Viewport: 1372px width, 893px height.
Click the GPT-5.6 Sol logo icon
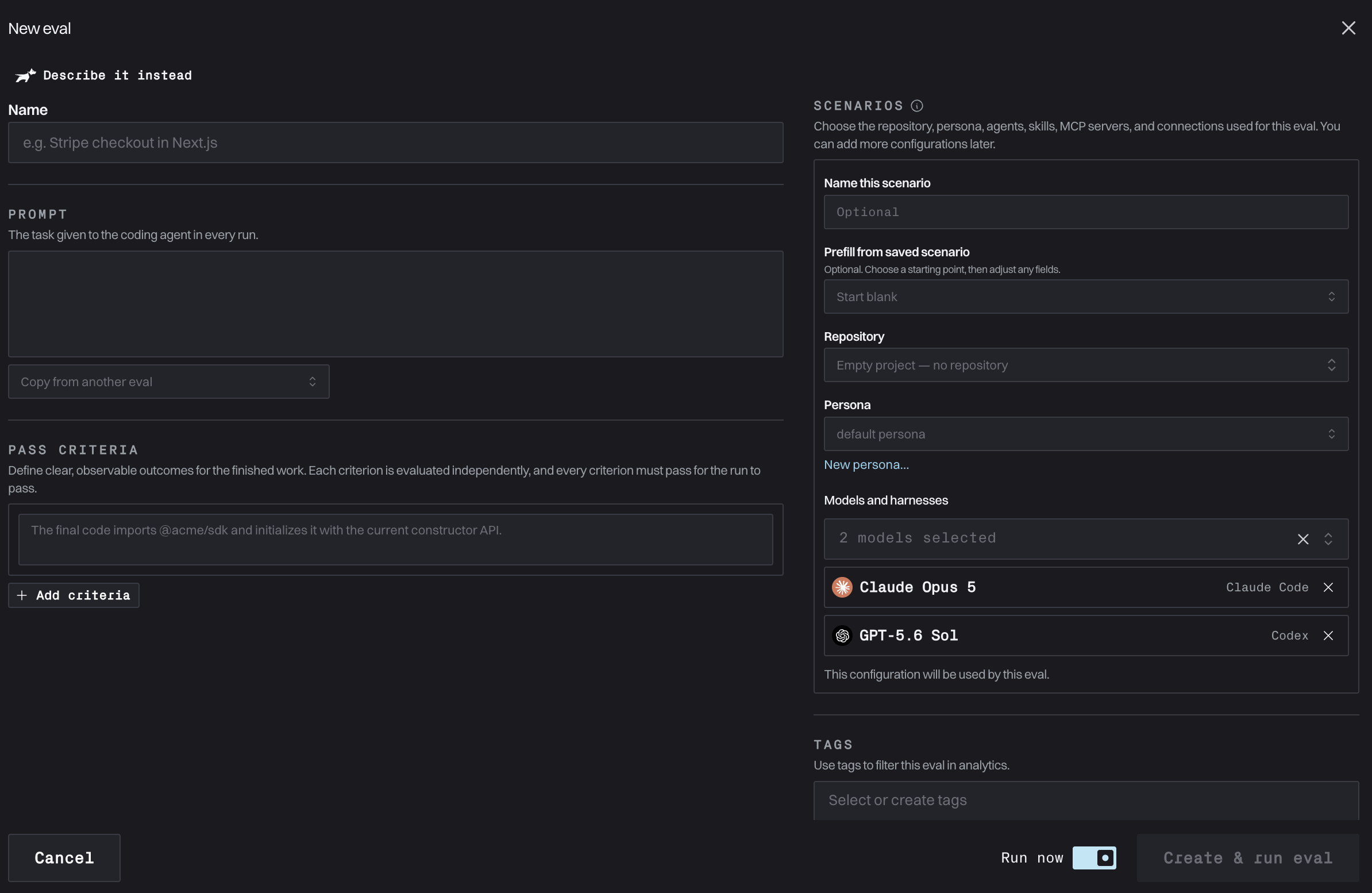pos(842,636)
